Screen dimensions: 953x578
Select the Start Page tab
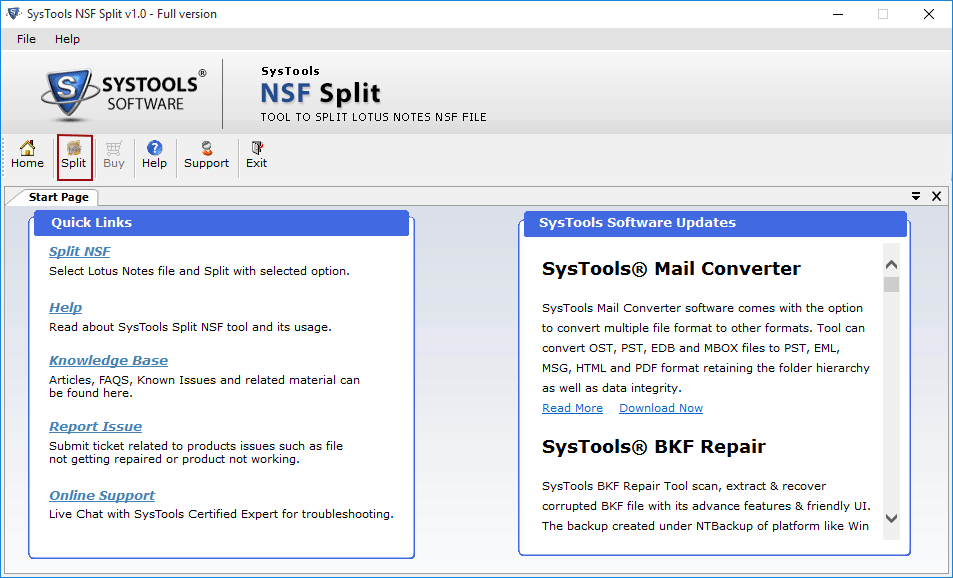[57, 196]
